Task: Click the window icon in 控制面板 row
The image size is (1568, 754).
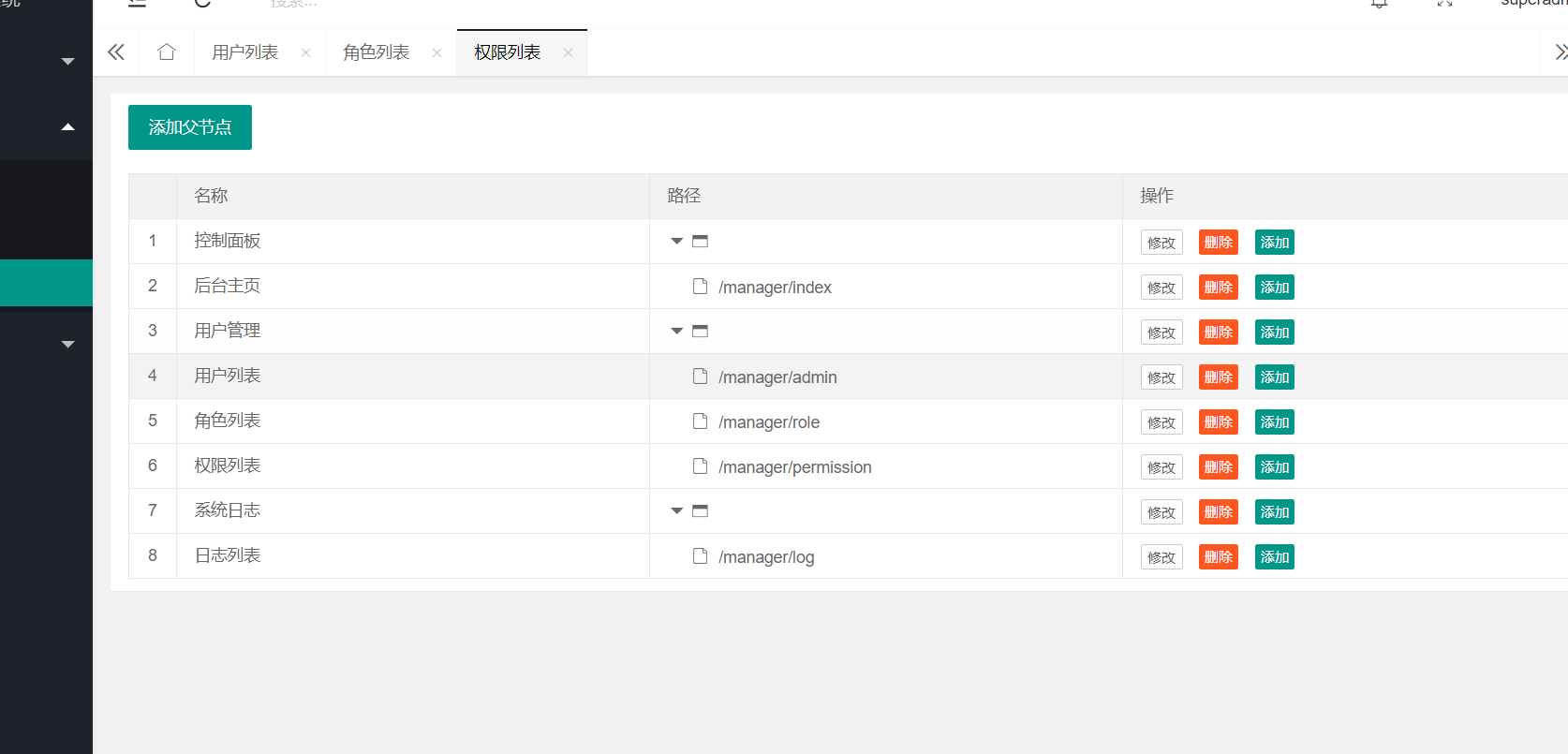Action: [x=700, y=242]
